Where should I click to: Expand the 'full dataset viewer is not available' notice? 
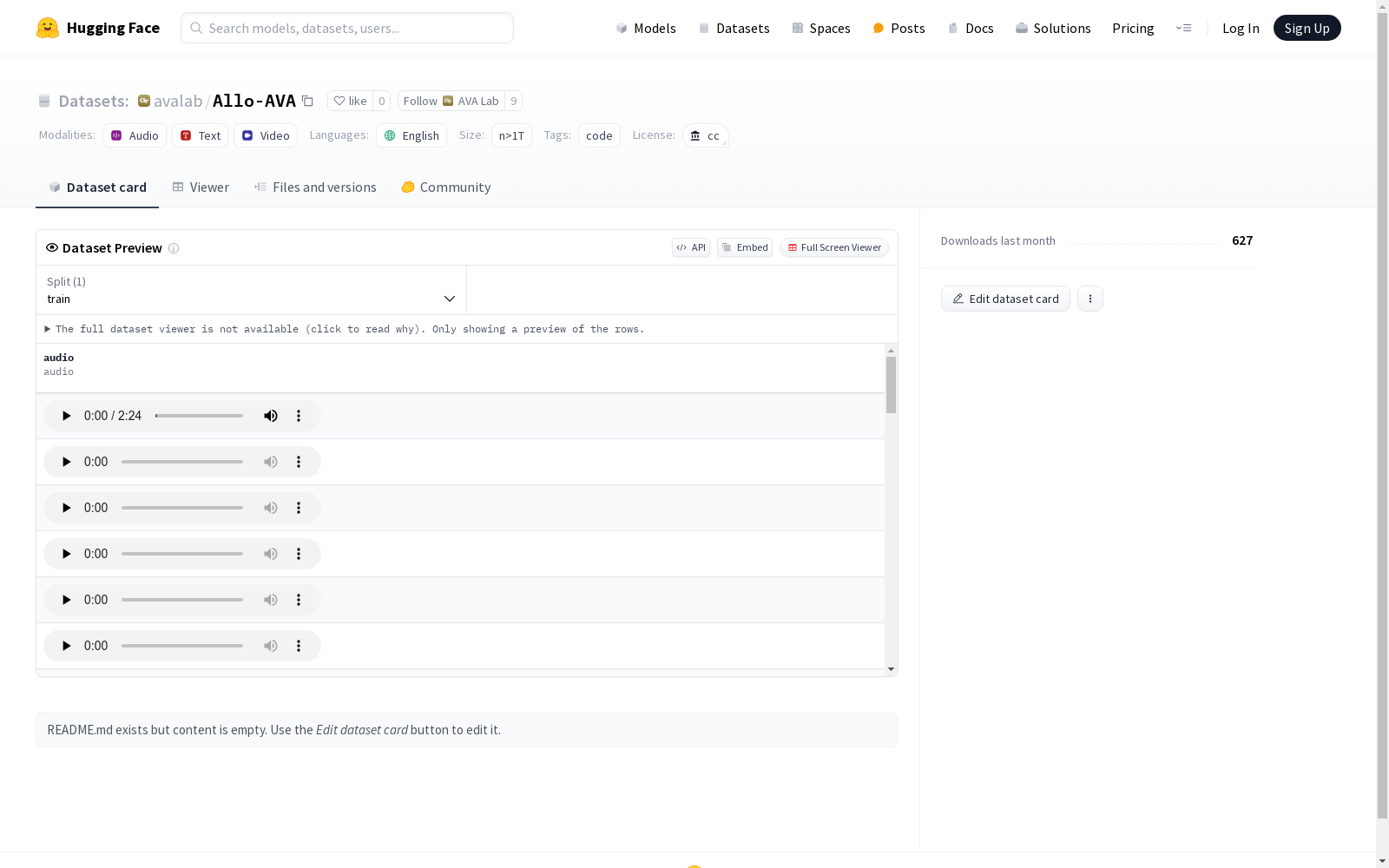(x=345, y=329)
